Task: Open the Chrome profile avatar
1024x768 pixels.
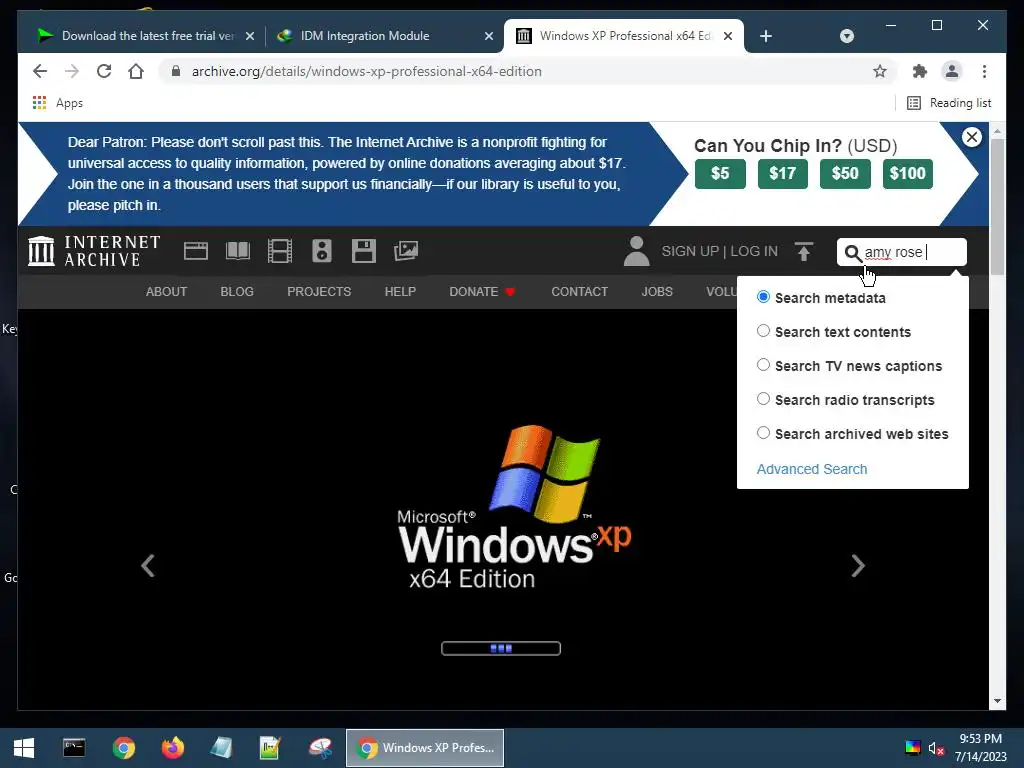Action: click(x=952, y=71)
